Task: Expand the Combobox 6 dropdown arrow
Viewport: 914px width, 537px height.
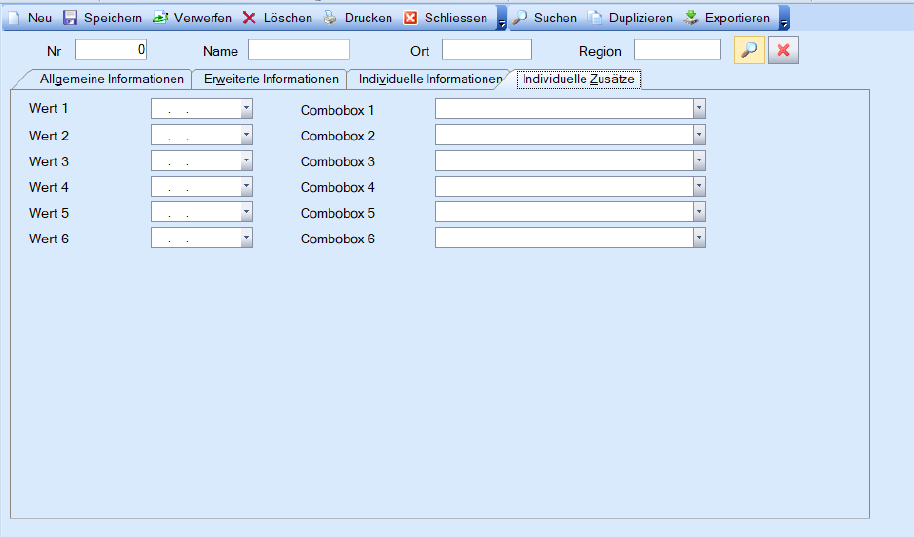Action: pyautogui.click(x=699, y=238)
